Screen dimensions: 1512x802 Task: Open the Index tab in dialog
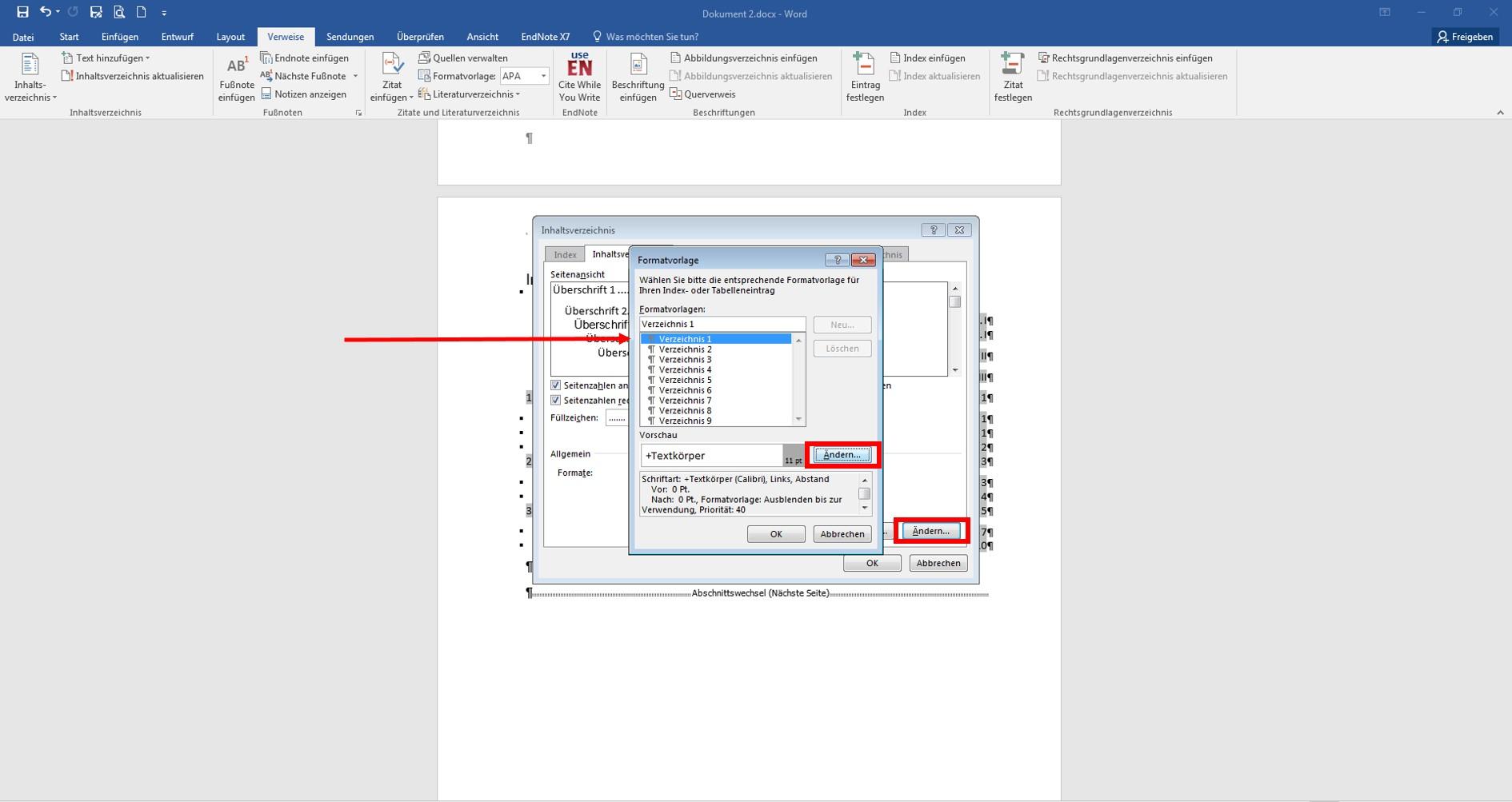tap(565, 254)
